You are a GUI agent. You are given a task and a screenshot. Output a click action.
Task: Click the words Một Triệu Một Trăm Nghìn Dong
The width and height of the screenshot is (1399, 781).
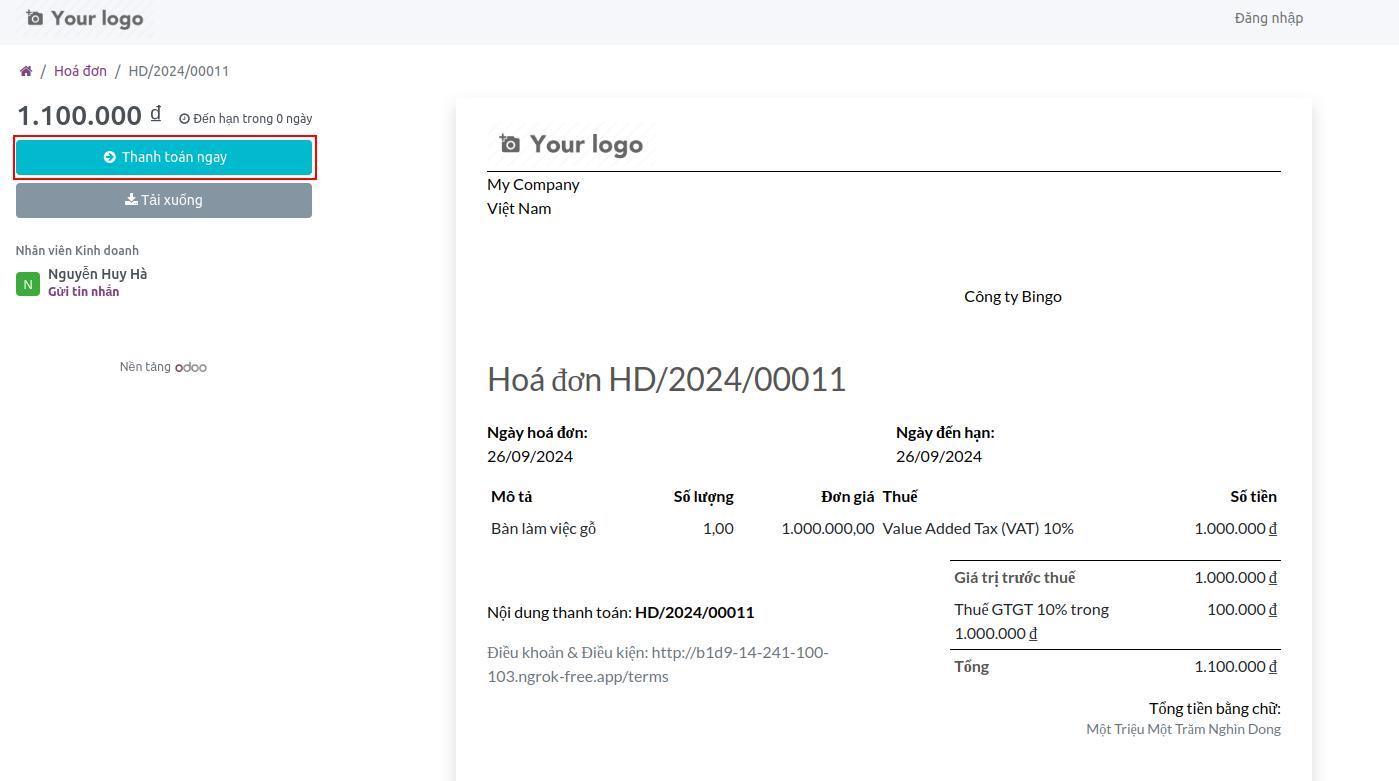(1184, 729)
